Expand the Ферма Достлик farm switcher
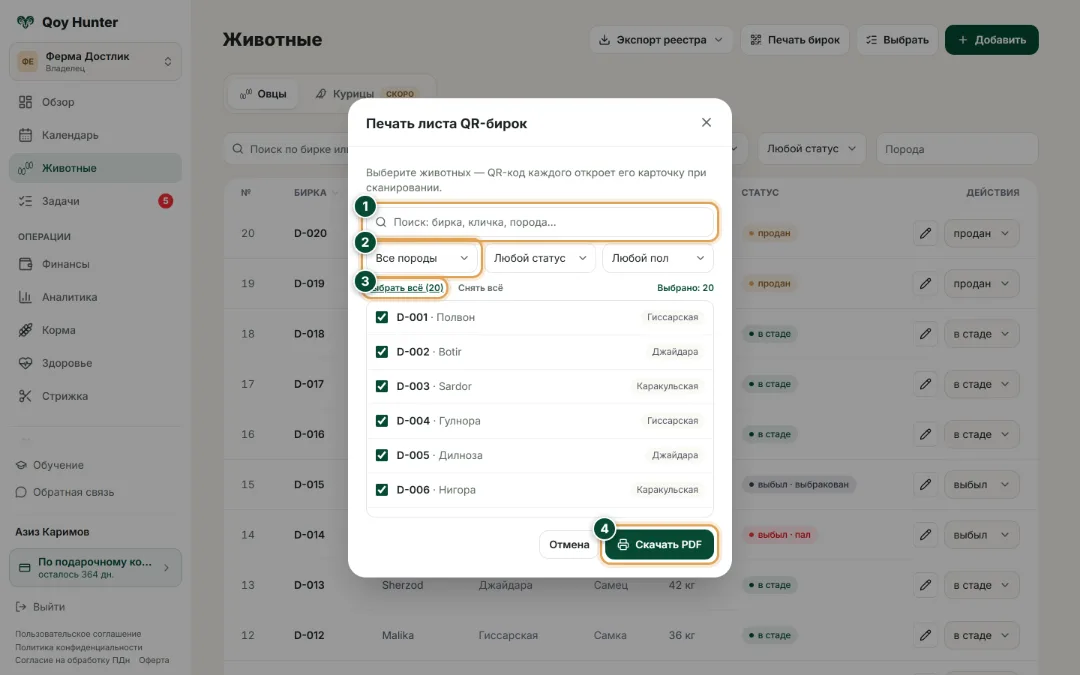Image resolution: width=1080 pixels, height=675 pixels. click(x=95, y=61)
